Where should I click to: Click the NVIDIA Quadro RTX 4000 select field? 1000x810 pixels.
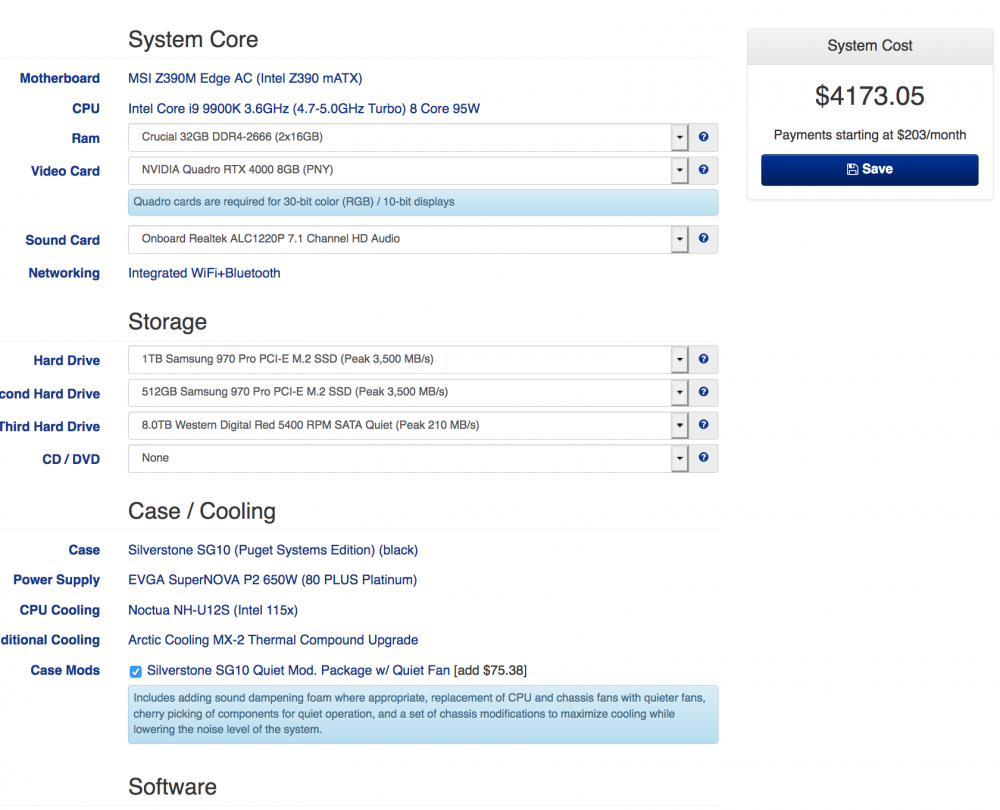408,170
